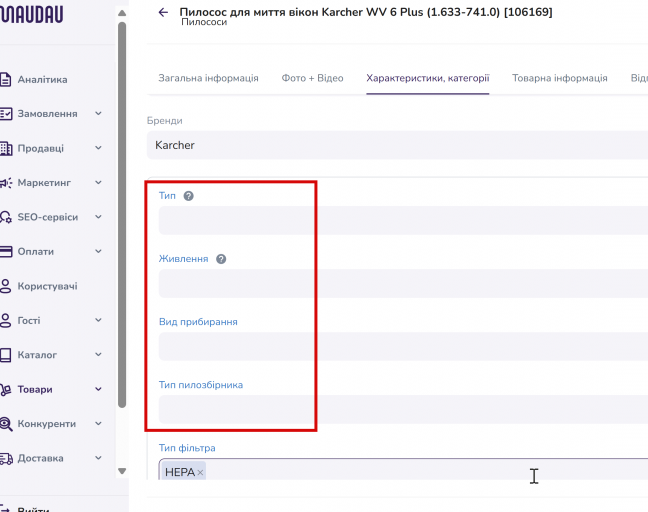Click the SEO-сервіси icon
This screenshot has width=648, height=512.
tap(6, 217)
